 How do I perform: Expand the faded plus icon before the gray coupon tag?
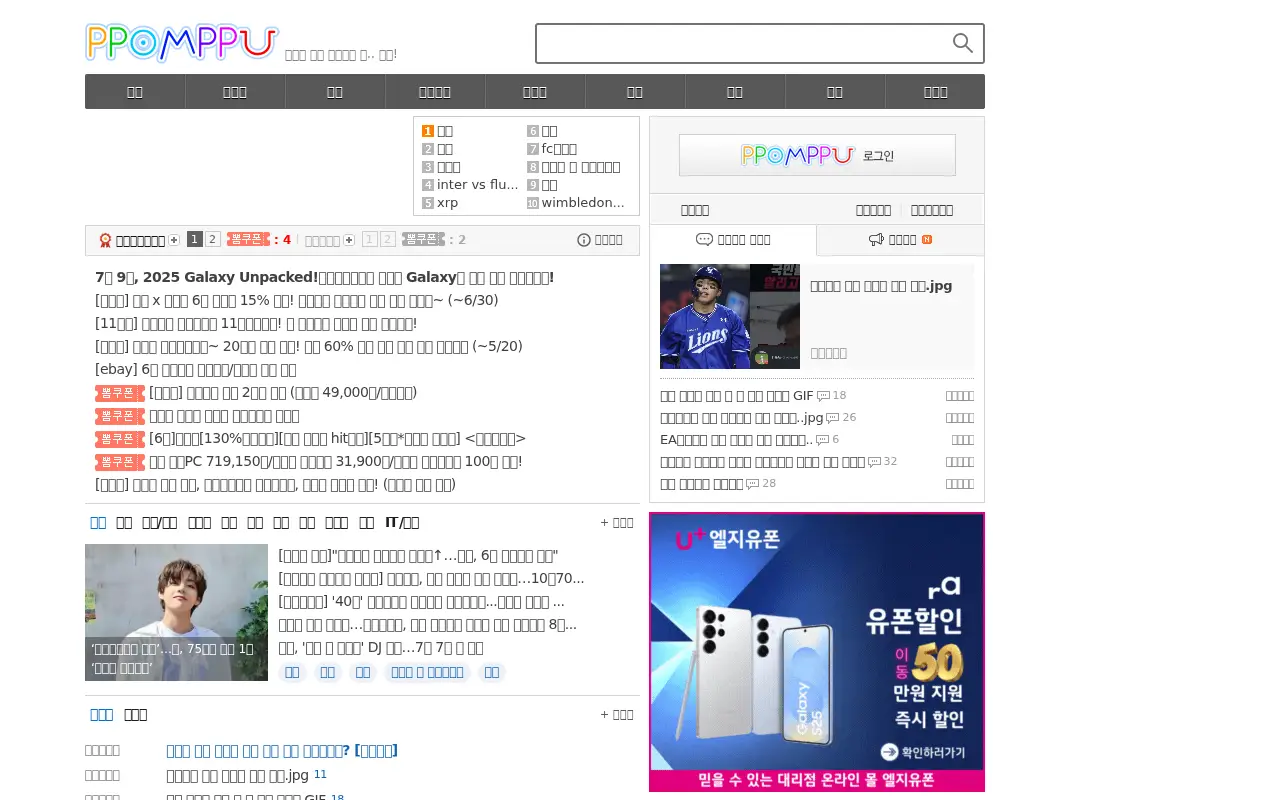[349, 240]
